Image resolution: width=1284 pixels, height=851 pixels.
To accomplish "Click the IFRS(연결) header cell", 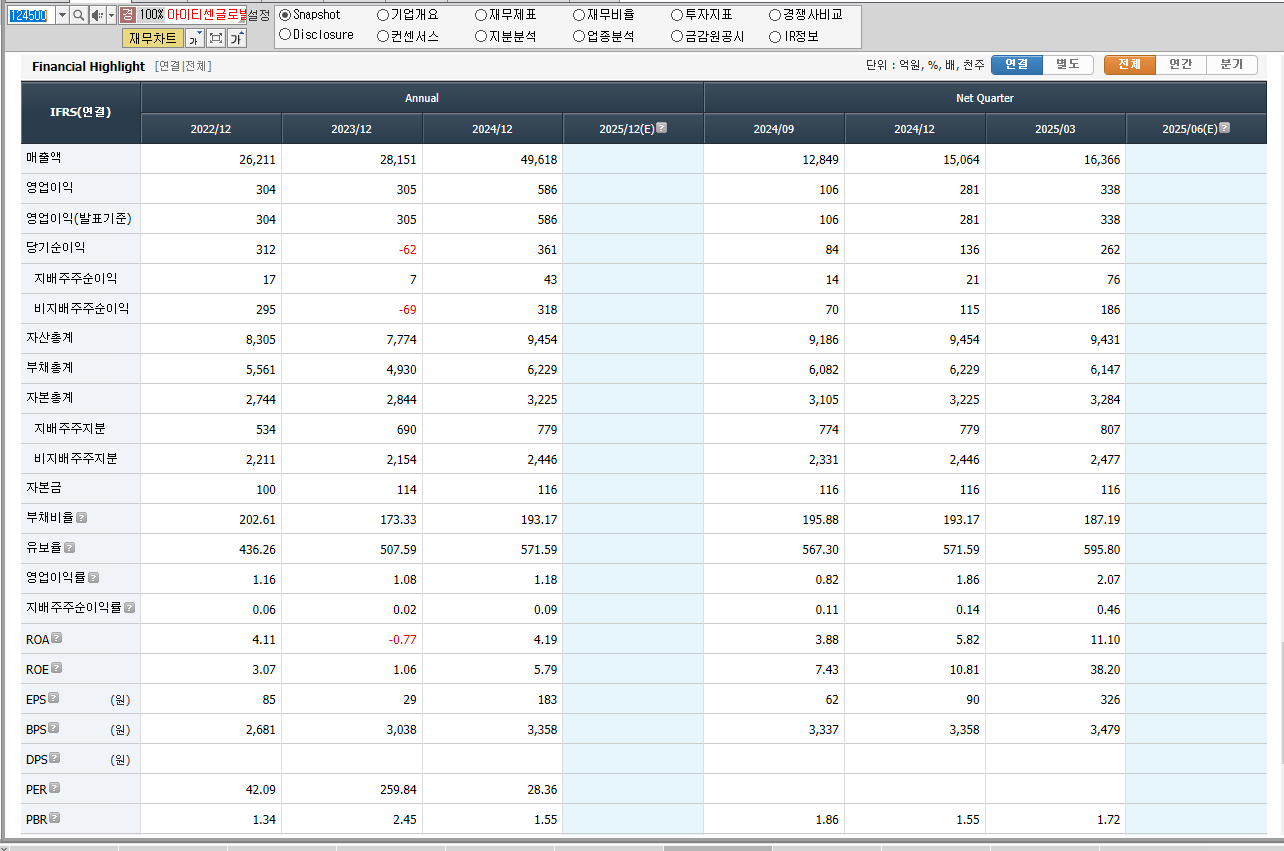I will [x=81, y=112].
